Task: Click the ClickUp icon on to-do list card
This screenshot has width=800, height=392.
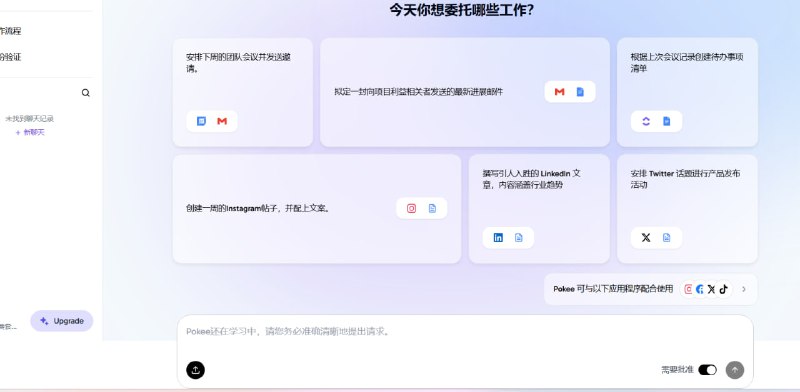Action: 646,121
